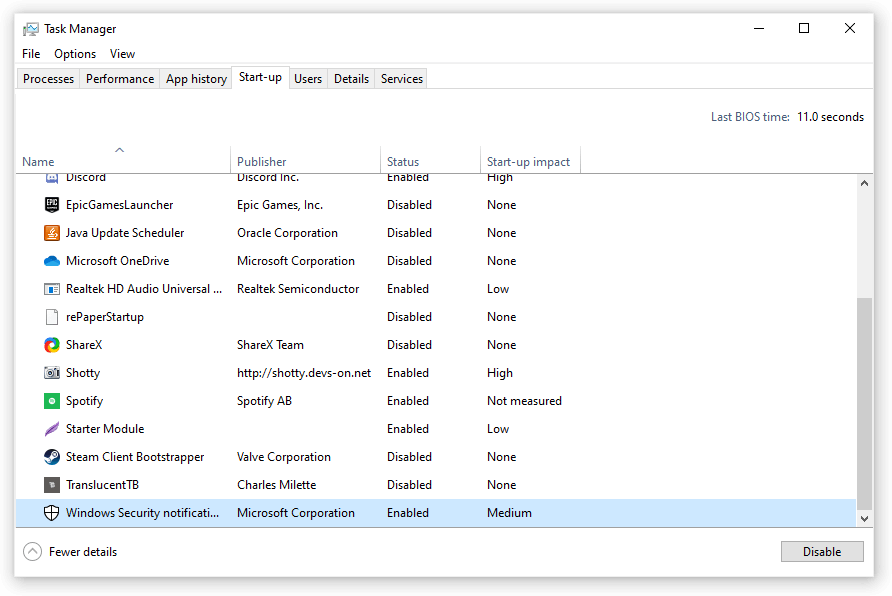
Task: Select the Windows Security shield icon
Action: [x=52, y=513]
